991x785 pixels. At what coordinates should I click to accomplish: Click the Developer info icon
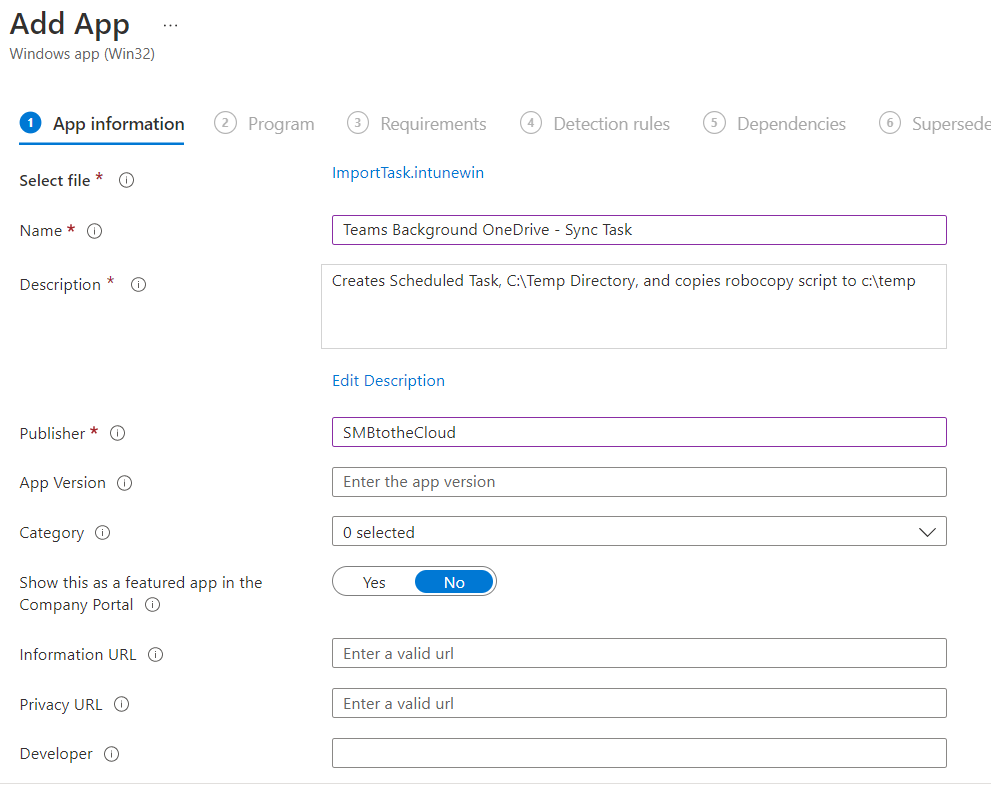[112, 754]
